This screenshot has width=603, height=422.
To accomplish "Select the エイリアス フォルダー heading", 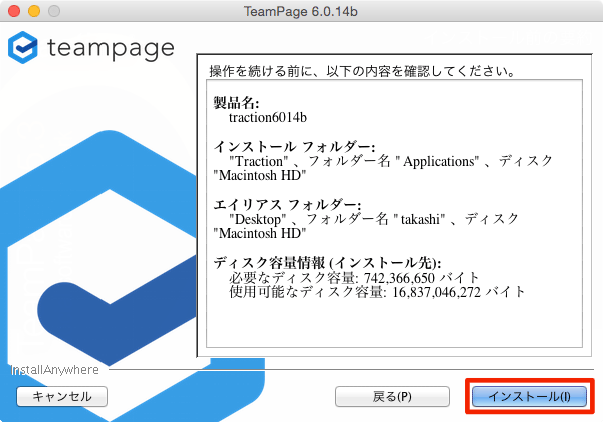I will 285,204.
